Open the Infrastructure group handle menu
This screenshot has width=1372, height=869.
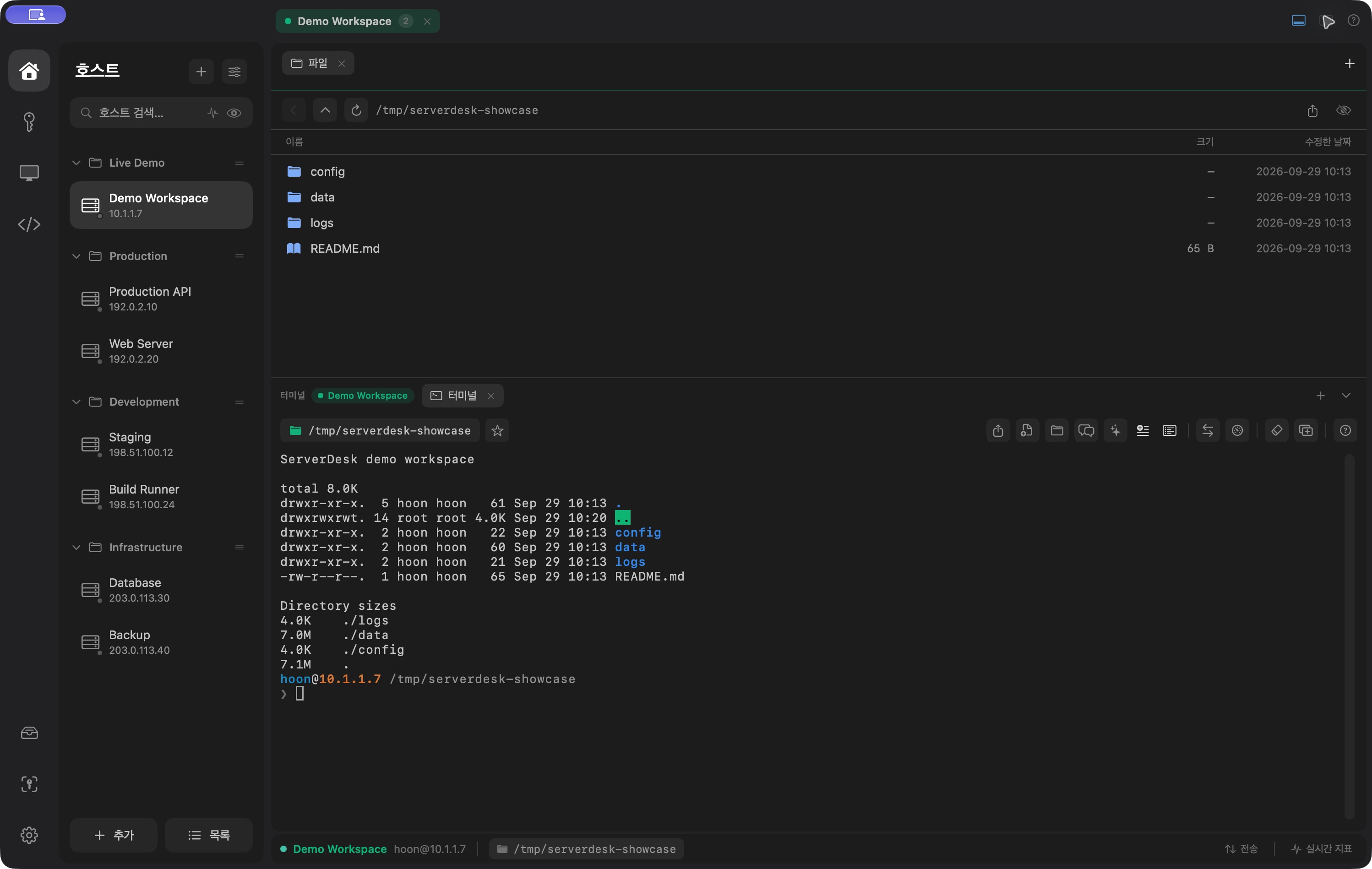point(240,548)
